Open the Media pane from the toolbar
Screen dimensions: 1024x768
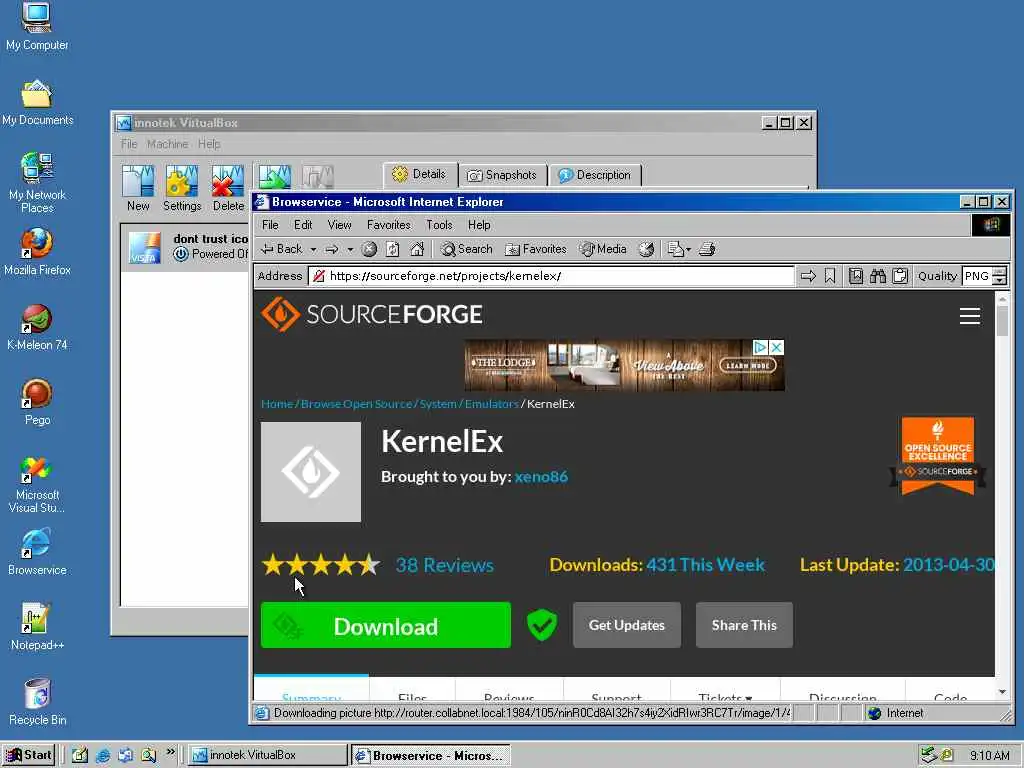pyautogui.click(x=603, y=249)
